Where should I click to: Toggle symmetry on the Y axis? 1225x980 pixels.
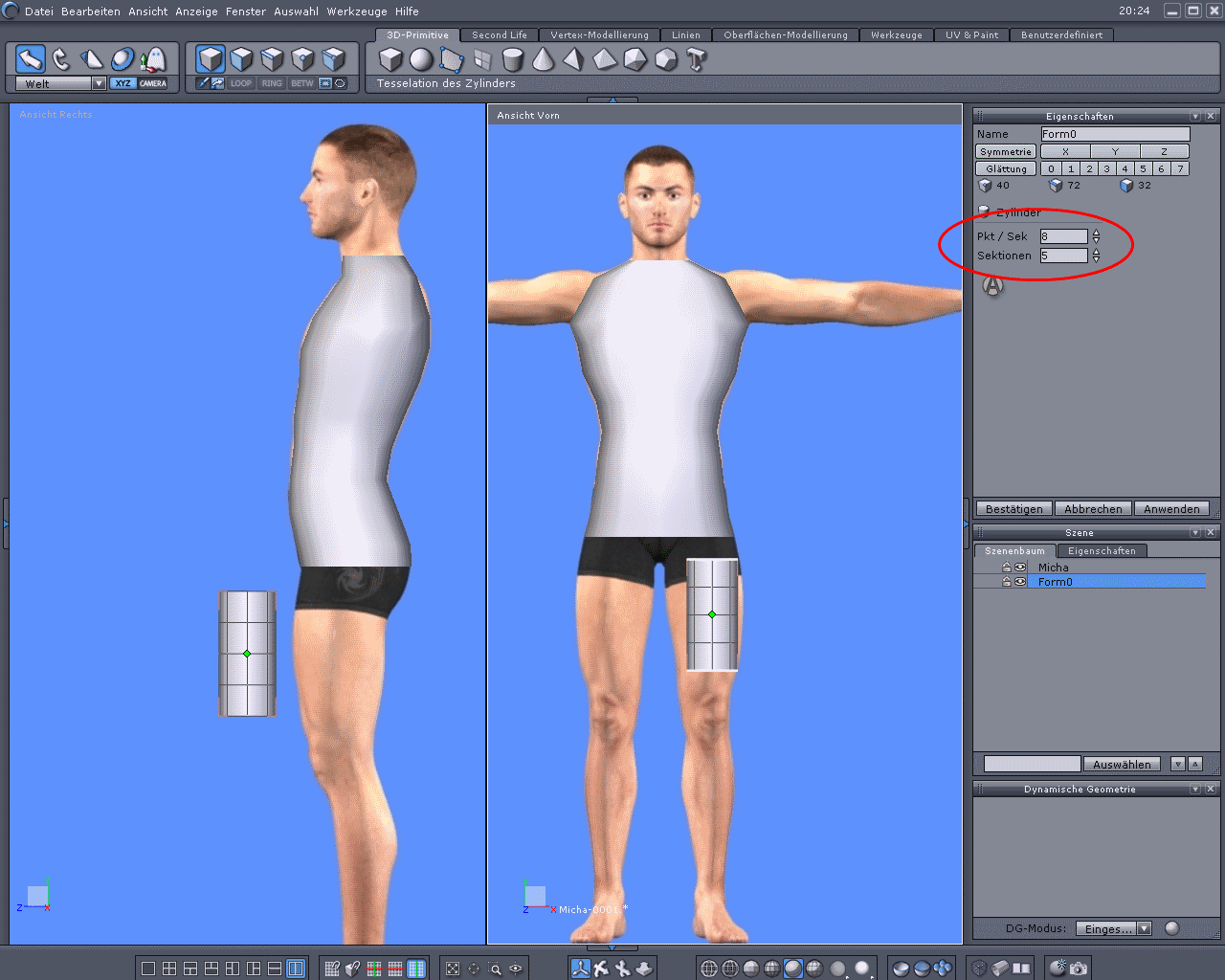(1115, 151)
